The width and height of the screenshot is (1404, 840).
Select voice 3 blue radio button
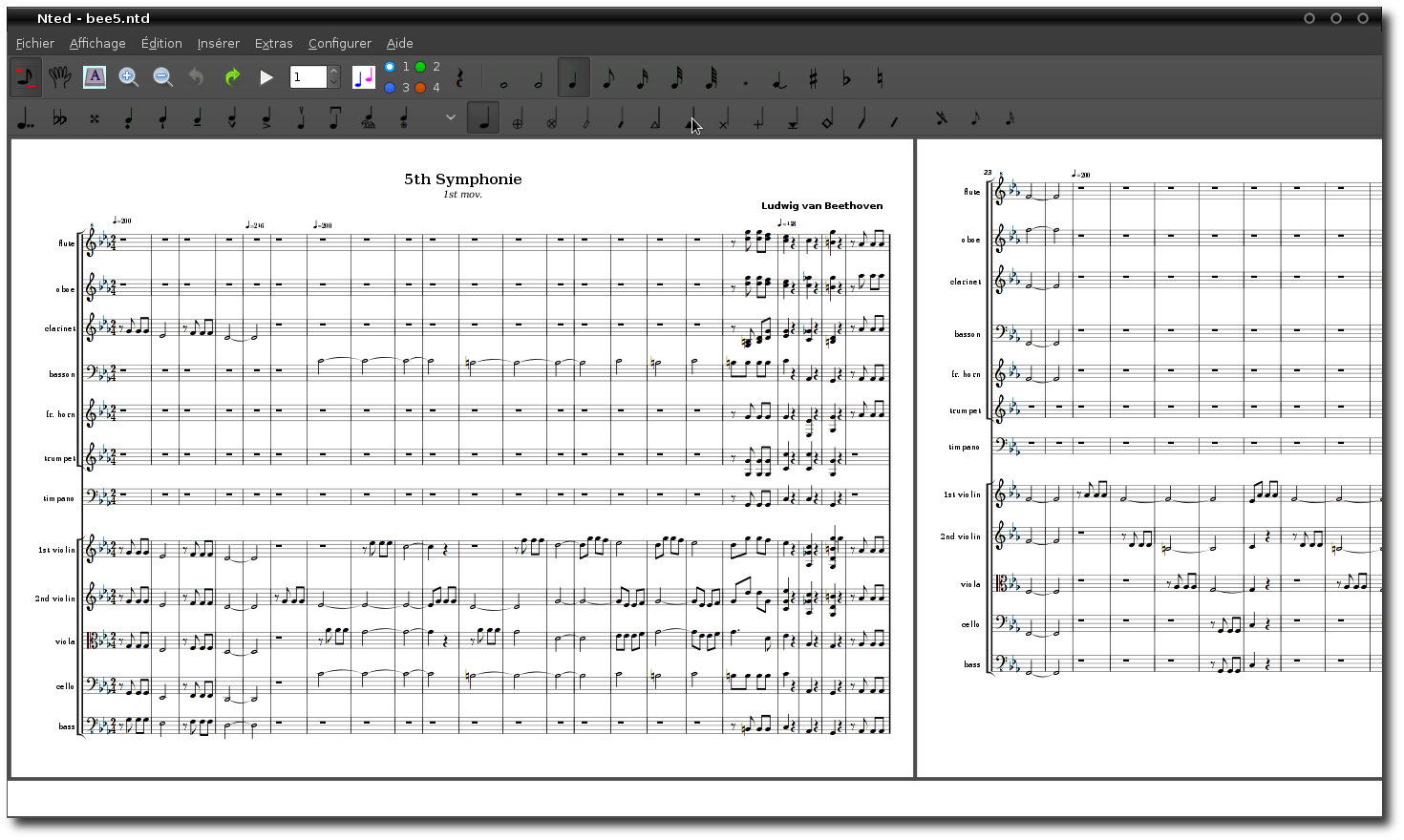click(x=390, y=88)
